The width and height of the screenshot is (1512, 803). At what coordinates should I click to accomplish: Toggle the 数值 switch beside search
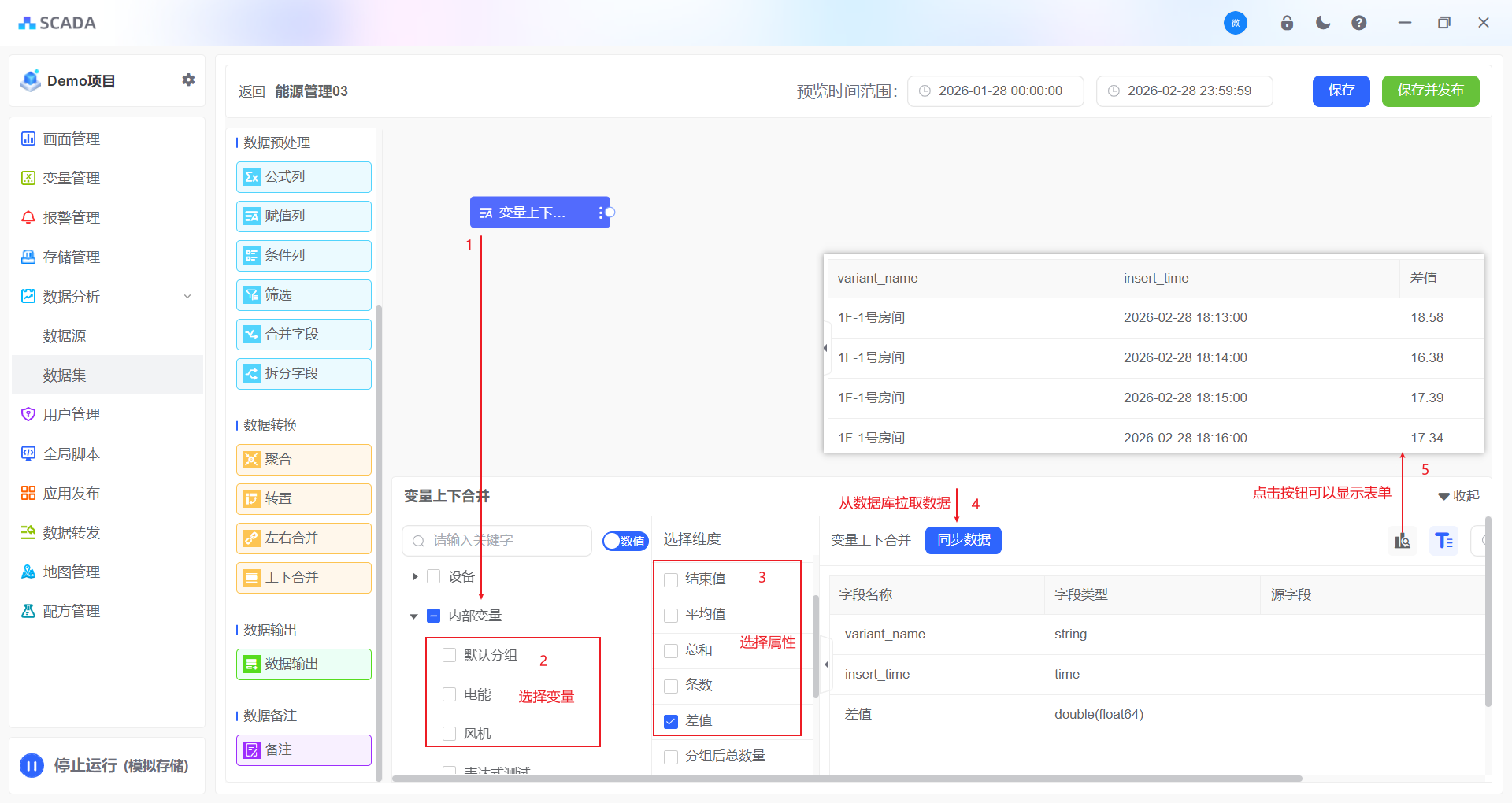(624, 541)
